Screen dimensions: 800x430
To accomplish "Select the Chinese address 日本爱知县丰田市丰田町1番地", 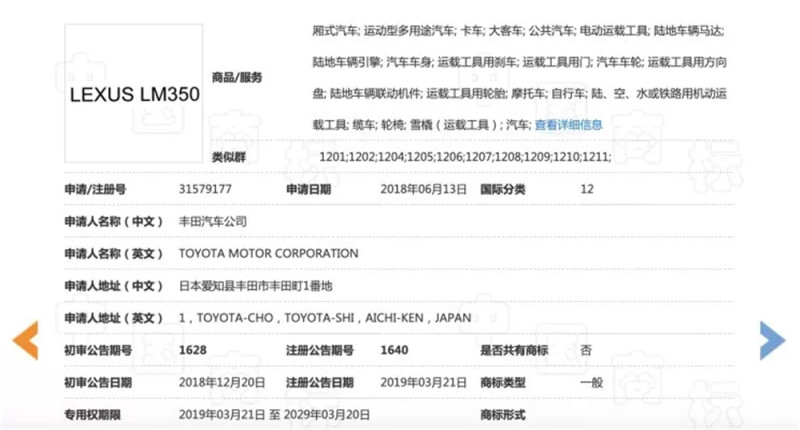I will pos(255,286).
